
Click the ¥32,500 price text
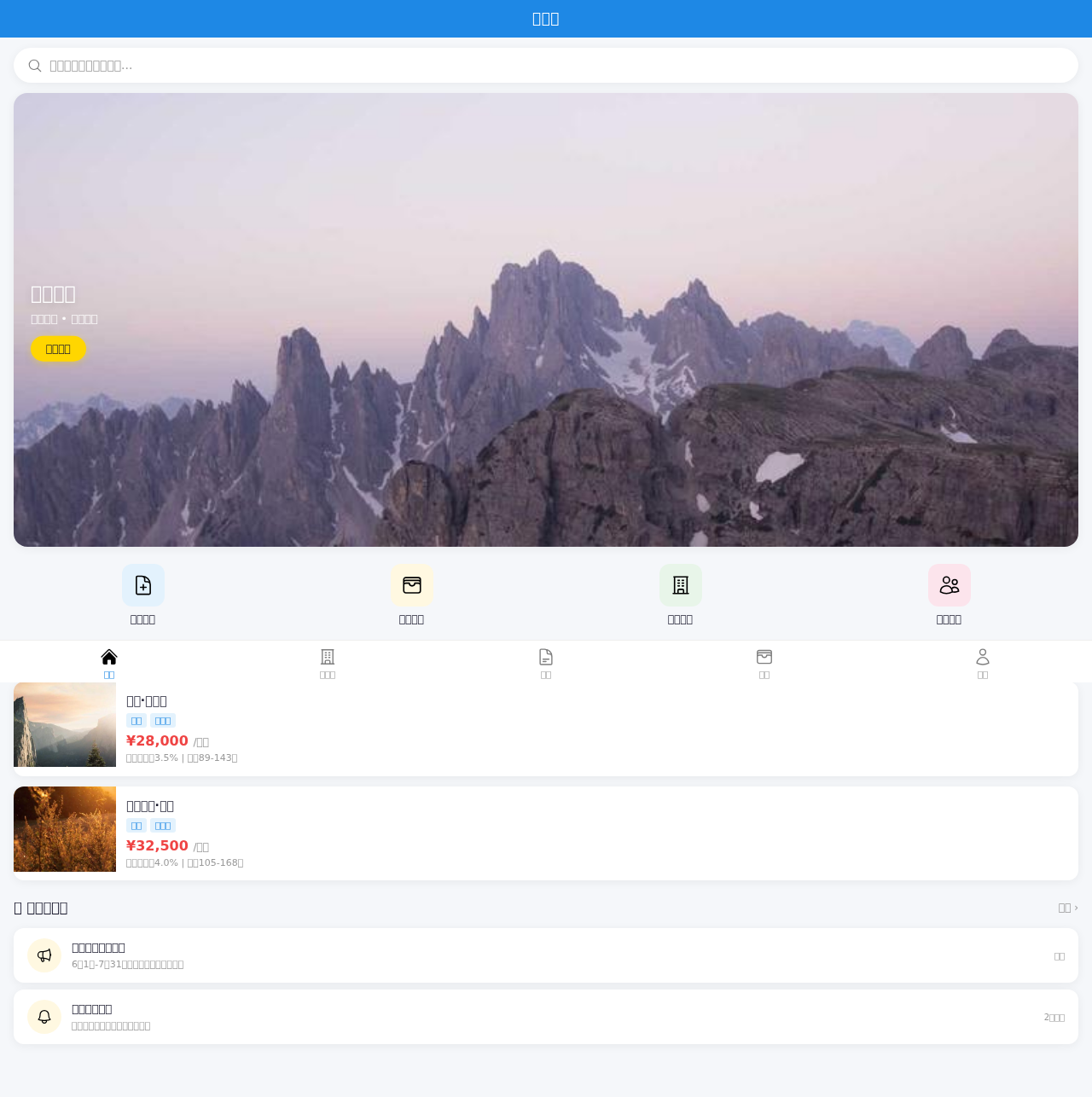(157, 845)
